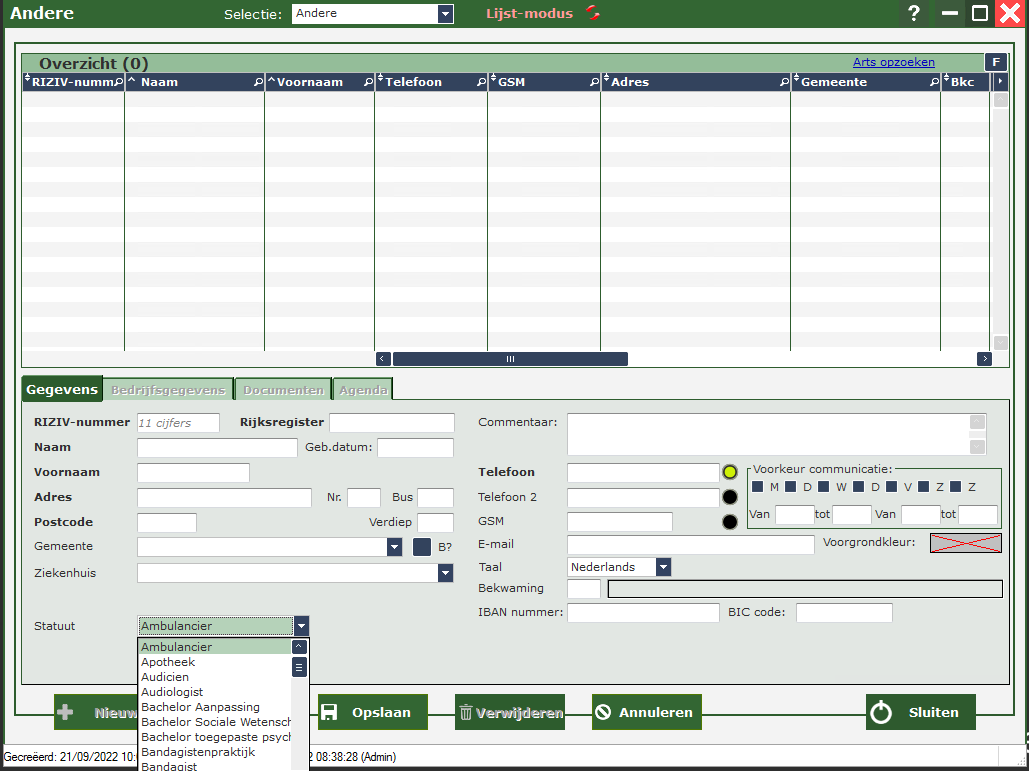
Task: Select the Telefoon preferred number radio indicator
Action: tap(730, 472)
